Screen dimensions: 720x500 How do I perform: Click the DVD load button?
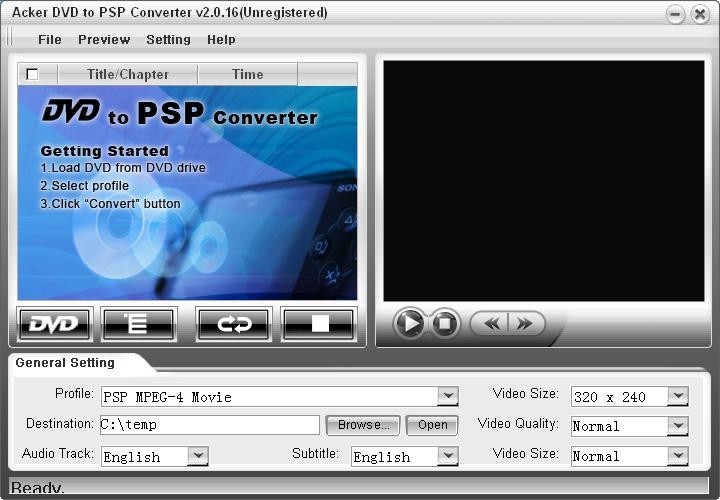[55, 324]
